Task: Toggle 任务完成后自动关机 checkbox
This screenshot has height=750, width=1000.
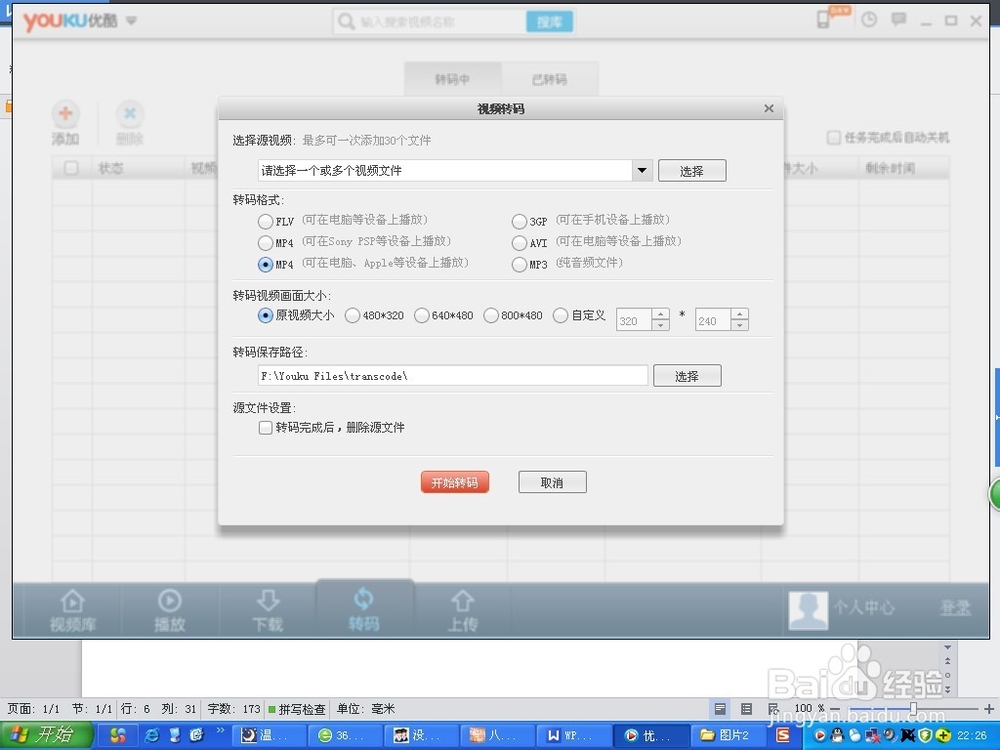Action: (834, 138)
